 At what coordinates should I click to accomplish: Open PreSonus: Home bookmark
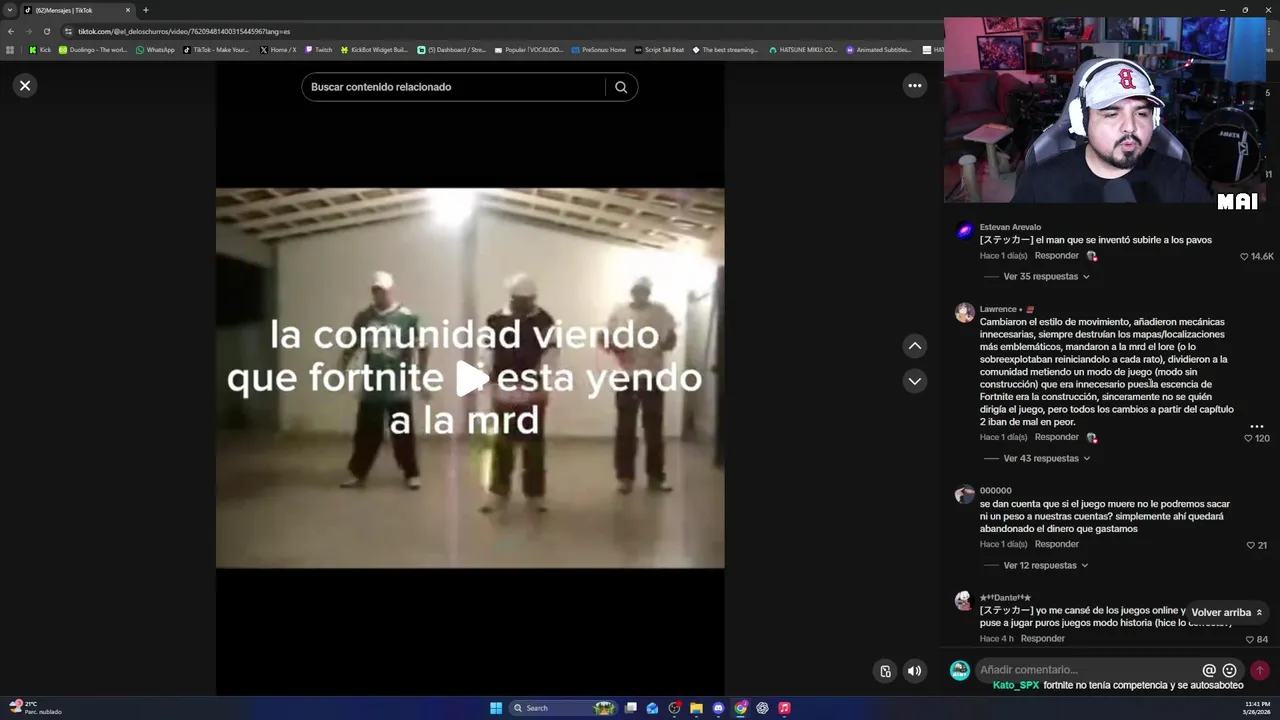[x=598, y=49]
